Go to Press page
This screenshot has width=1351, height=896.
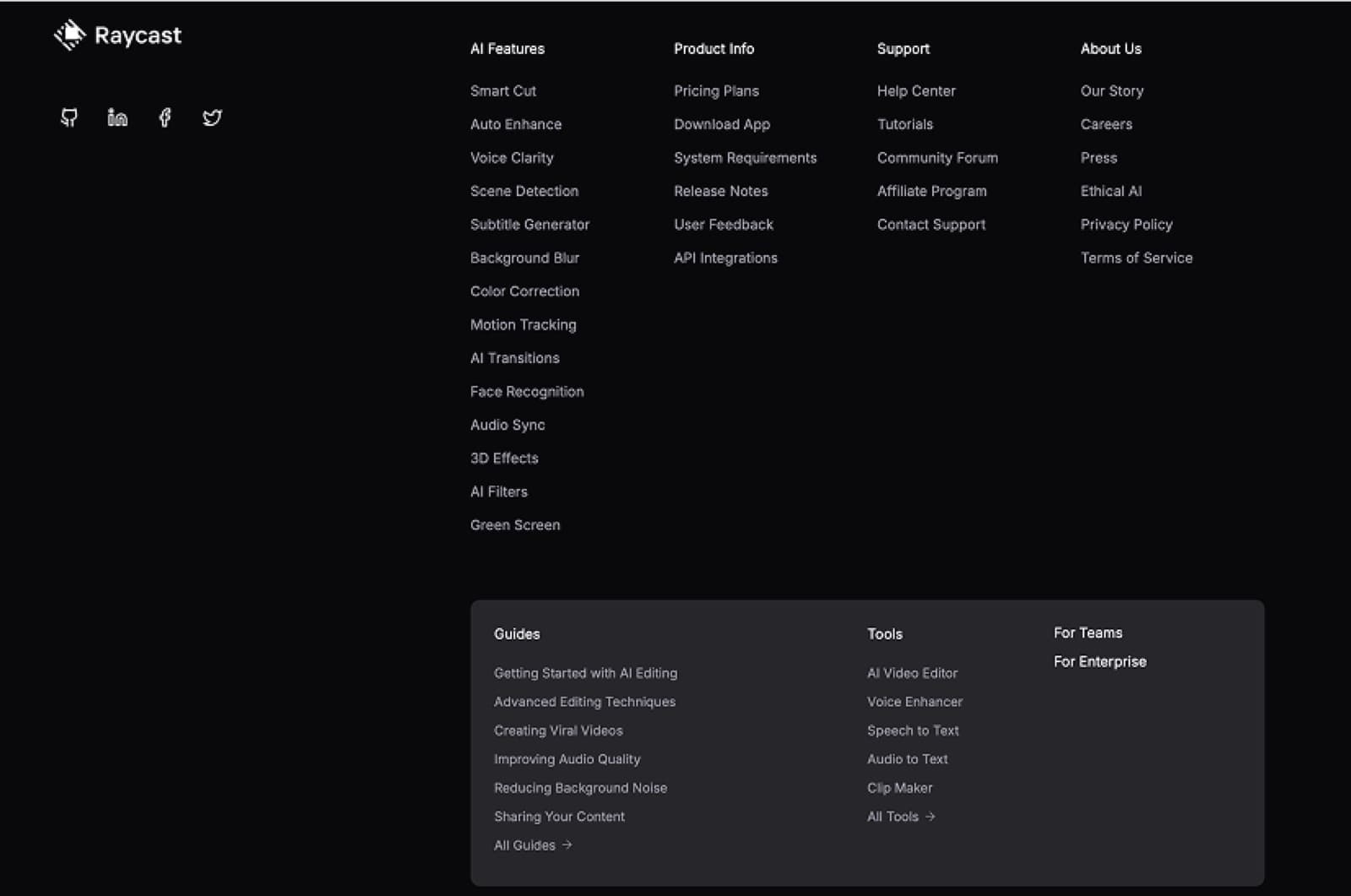[x=1099, y=158]
